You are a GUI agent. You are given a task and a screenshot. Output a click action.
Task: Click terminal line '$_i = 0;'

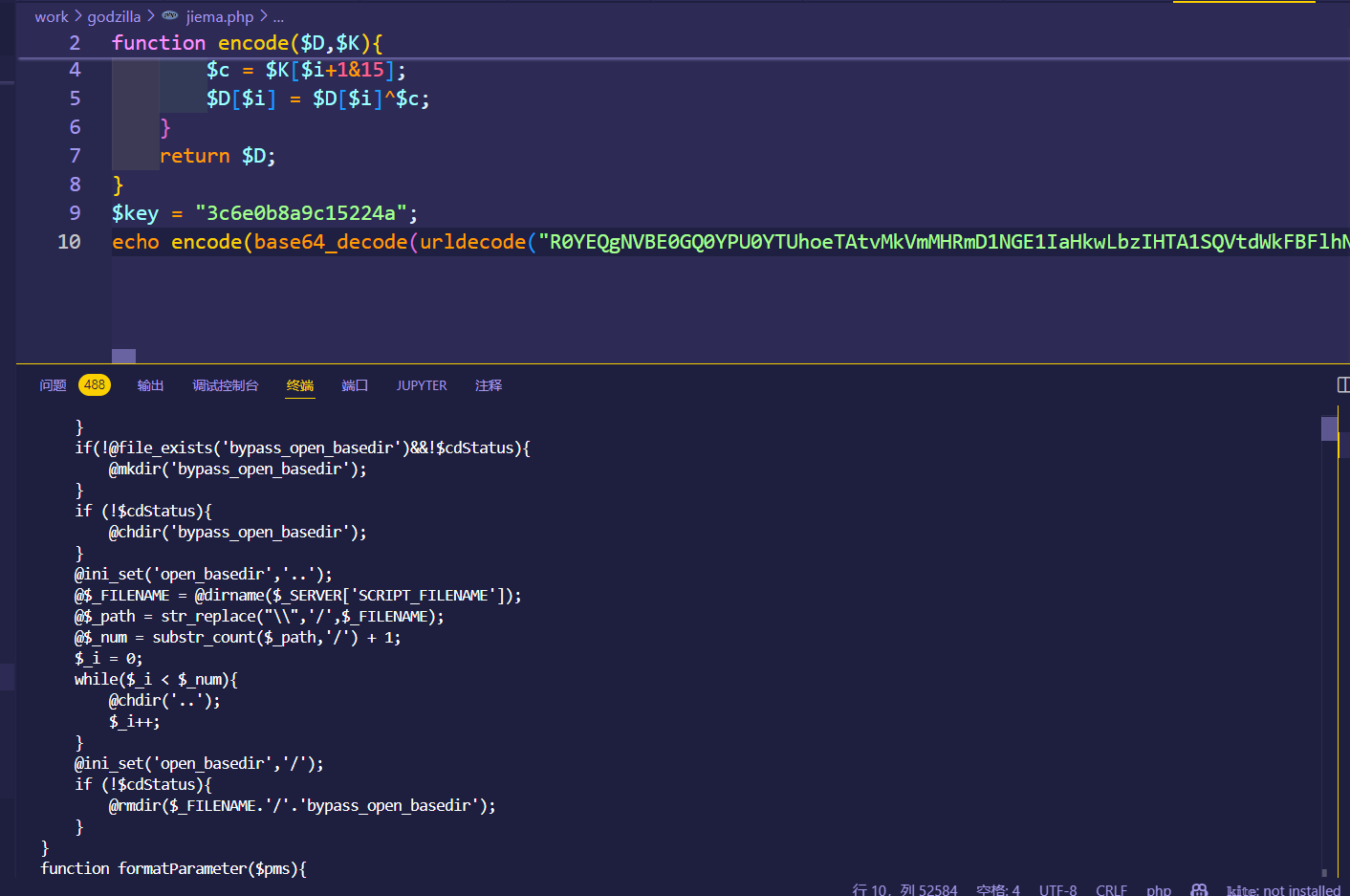click(x=108, y=658)
